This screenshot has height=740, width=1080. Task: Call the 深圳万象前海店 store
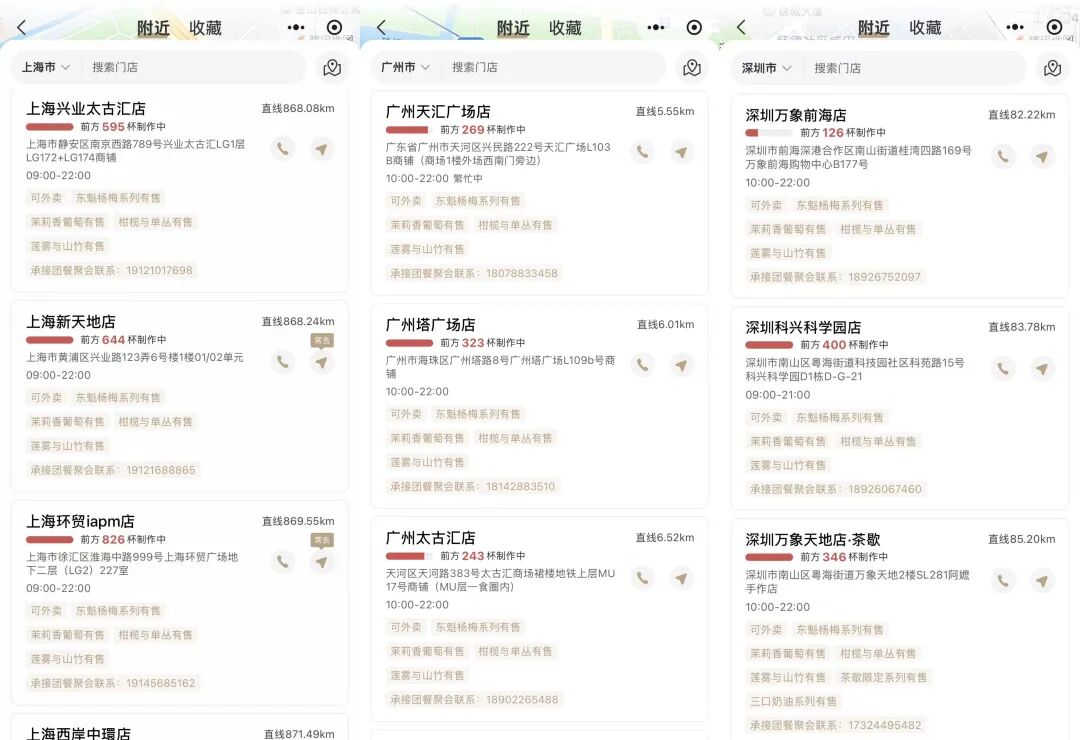1003,156
